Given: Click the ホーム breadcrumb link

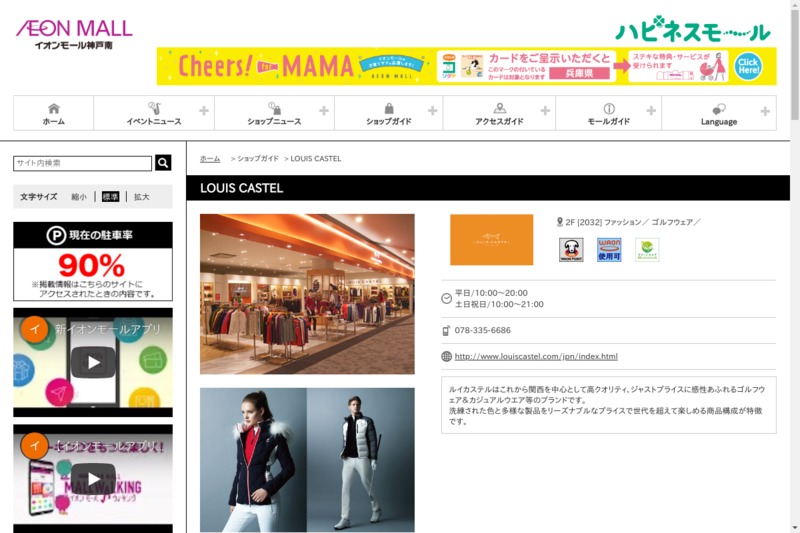Looking at the screenshot, I should click(210, 159).
